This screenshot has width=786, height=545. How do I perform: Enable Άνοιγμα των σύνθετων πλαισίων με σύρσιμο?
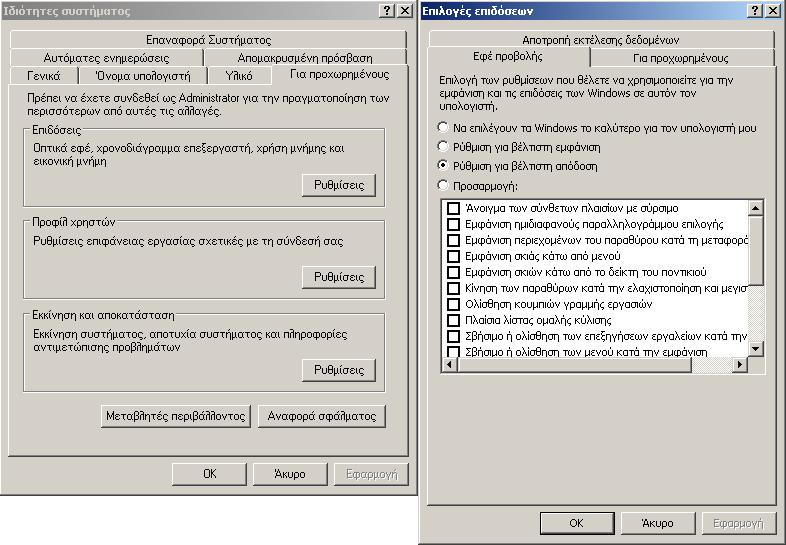(453, 208)
